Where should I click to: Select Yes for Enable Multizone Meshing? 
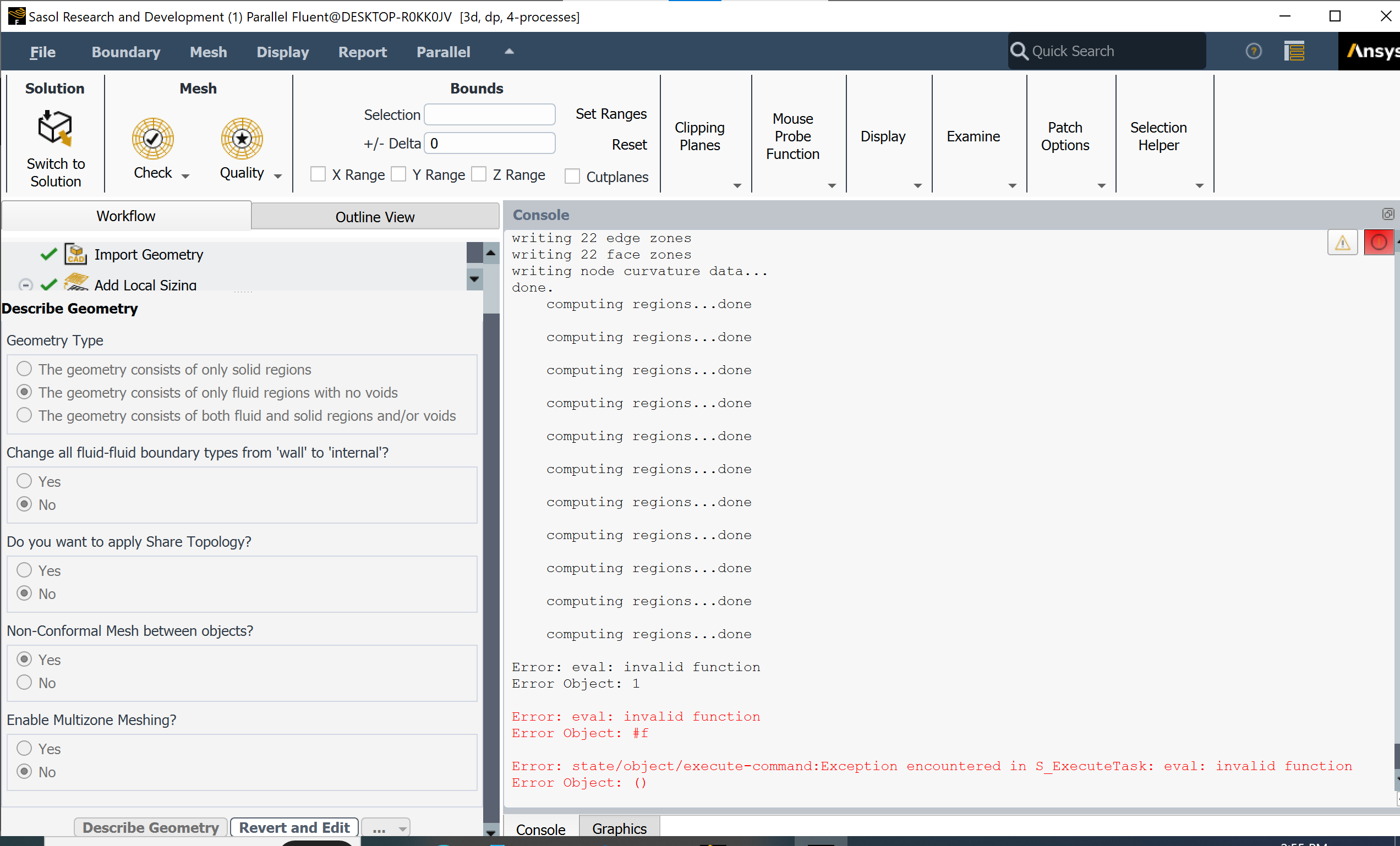[x=24, y=748]
